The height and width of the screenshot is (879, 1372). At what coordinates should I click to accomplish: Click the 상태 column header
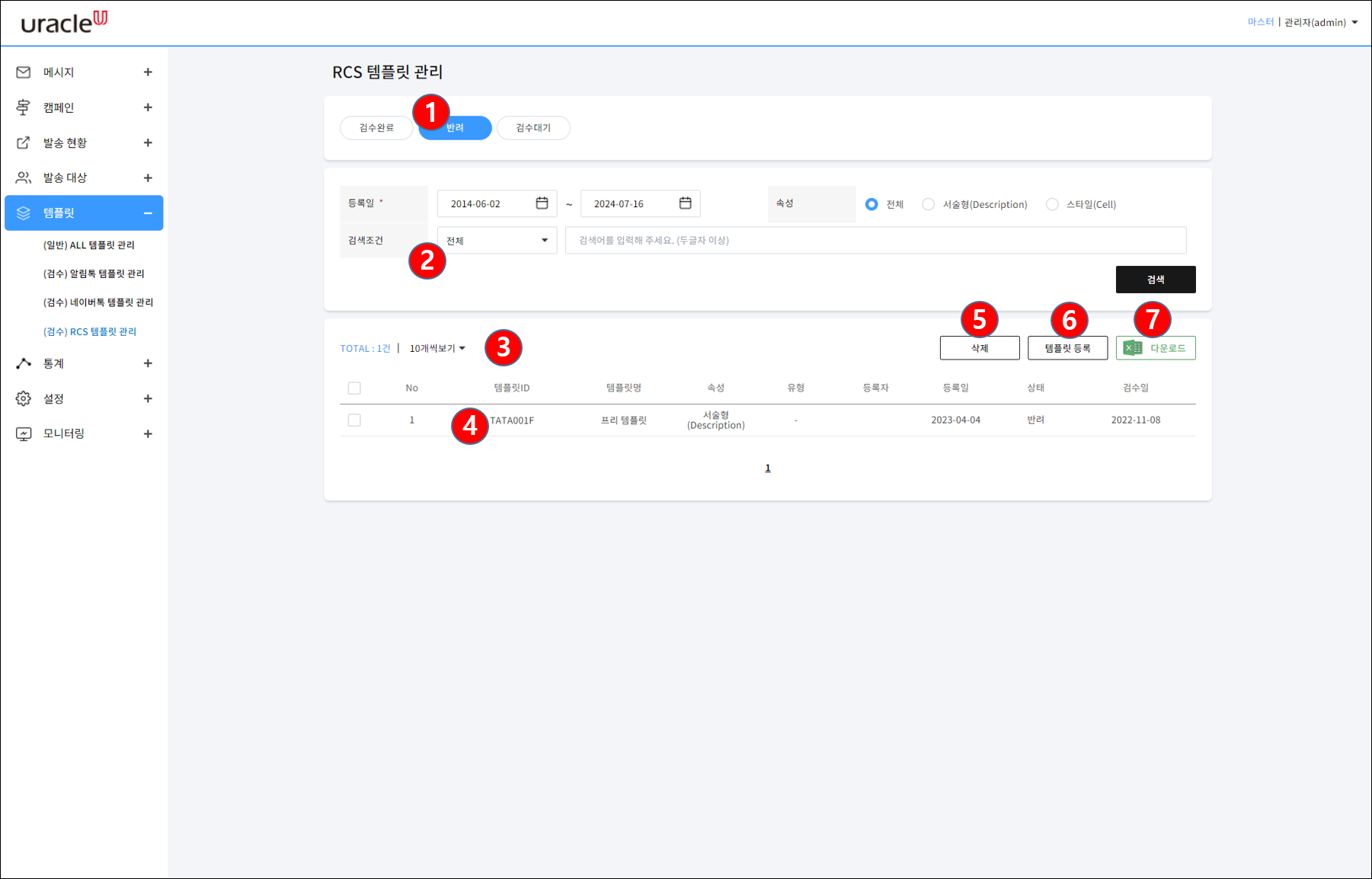click(x=1035, y=388)
